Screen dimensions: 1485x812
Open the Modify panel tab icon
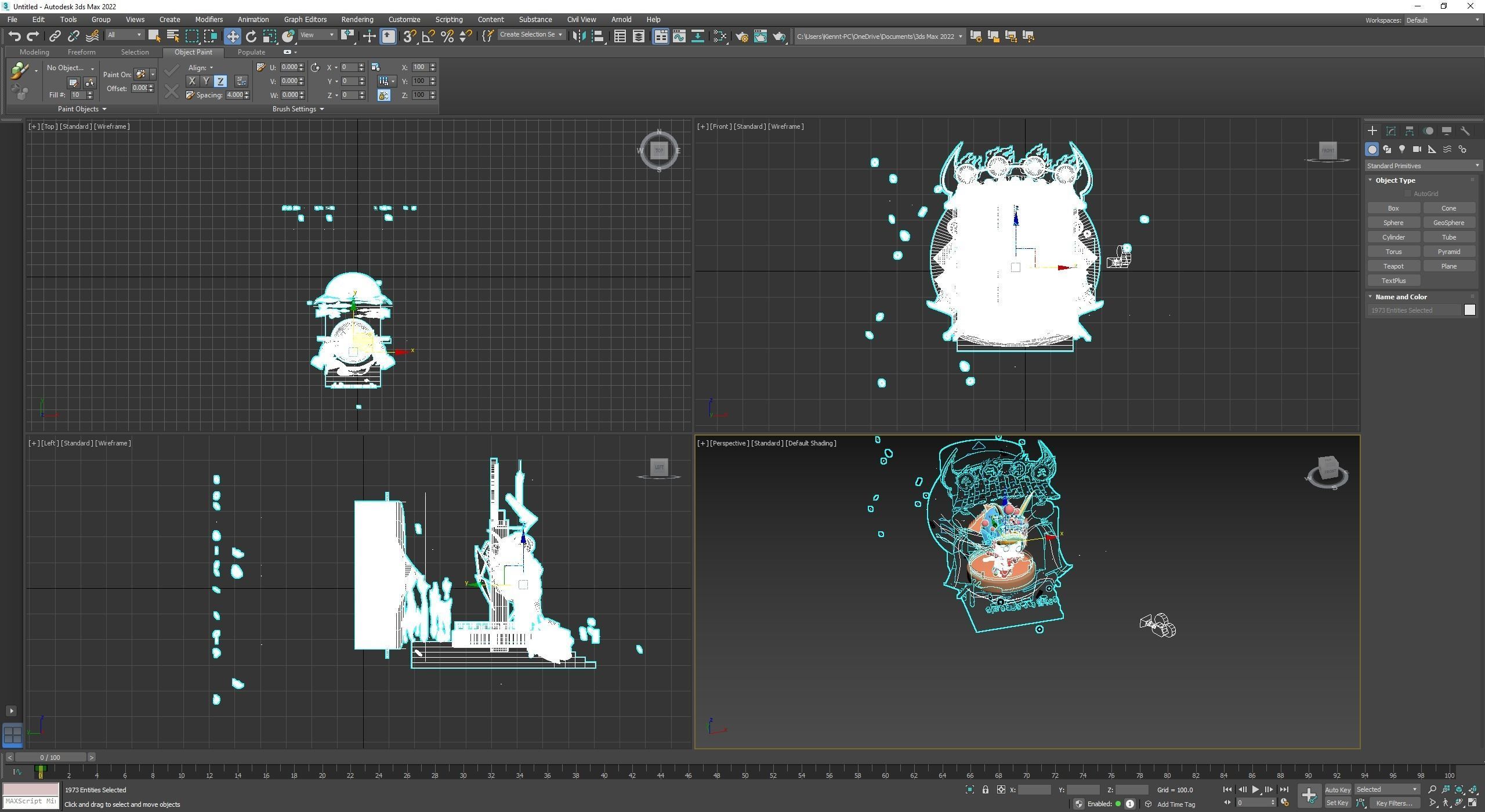(x=1390, y=131)
